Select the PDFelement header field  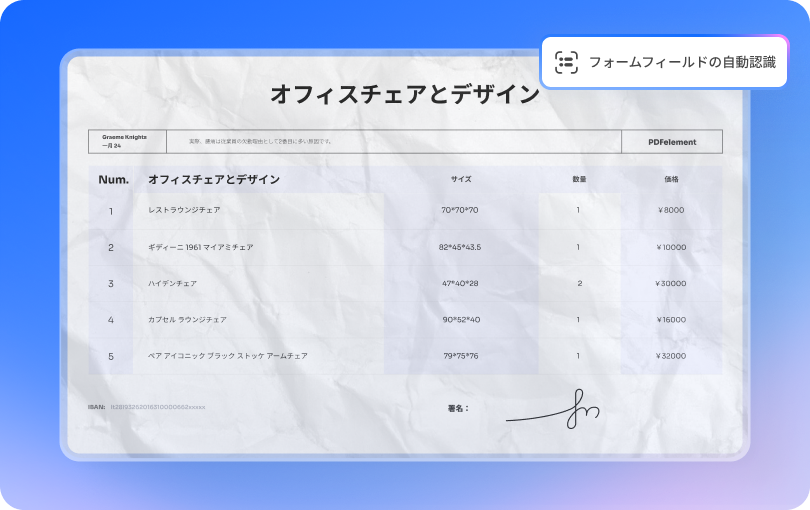pyautogui.click(x=671, y=142)
